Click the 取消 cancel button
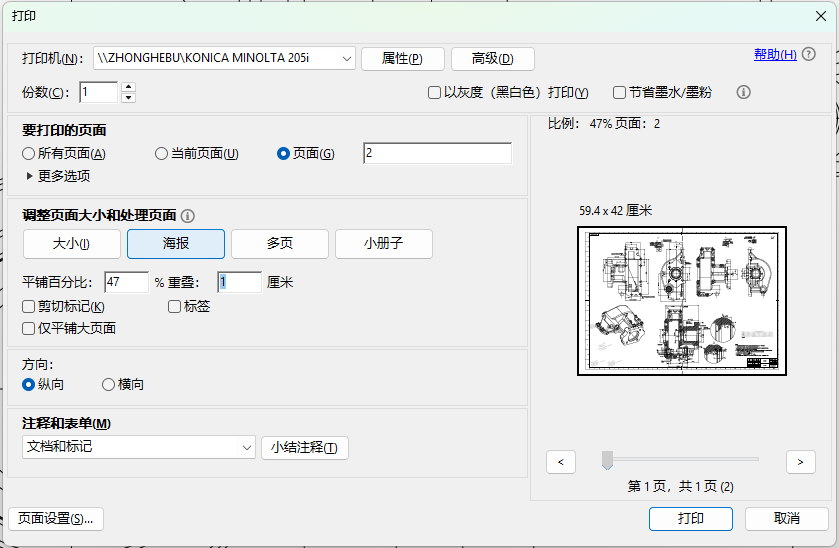839x548 pixels. (x=787, y=519)
